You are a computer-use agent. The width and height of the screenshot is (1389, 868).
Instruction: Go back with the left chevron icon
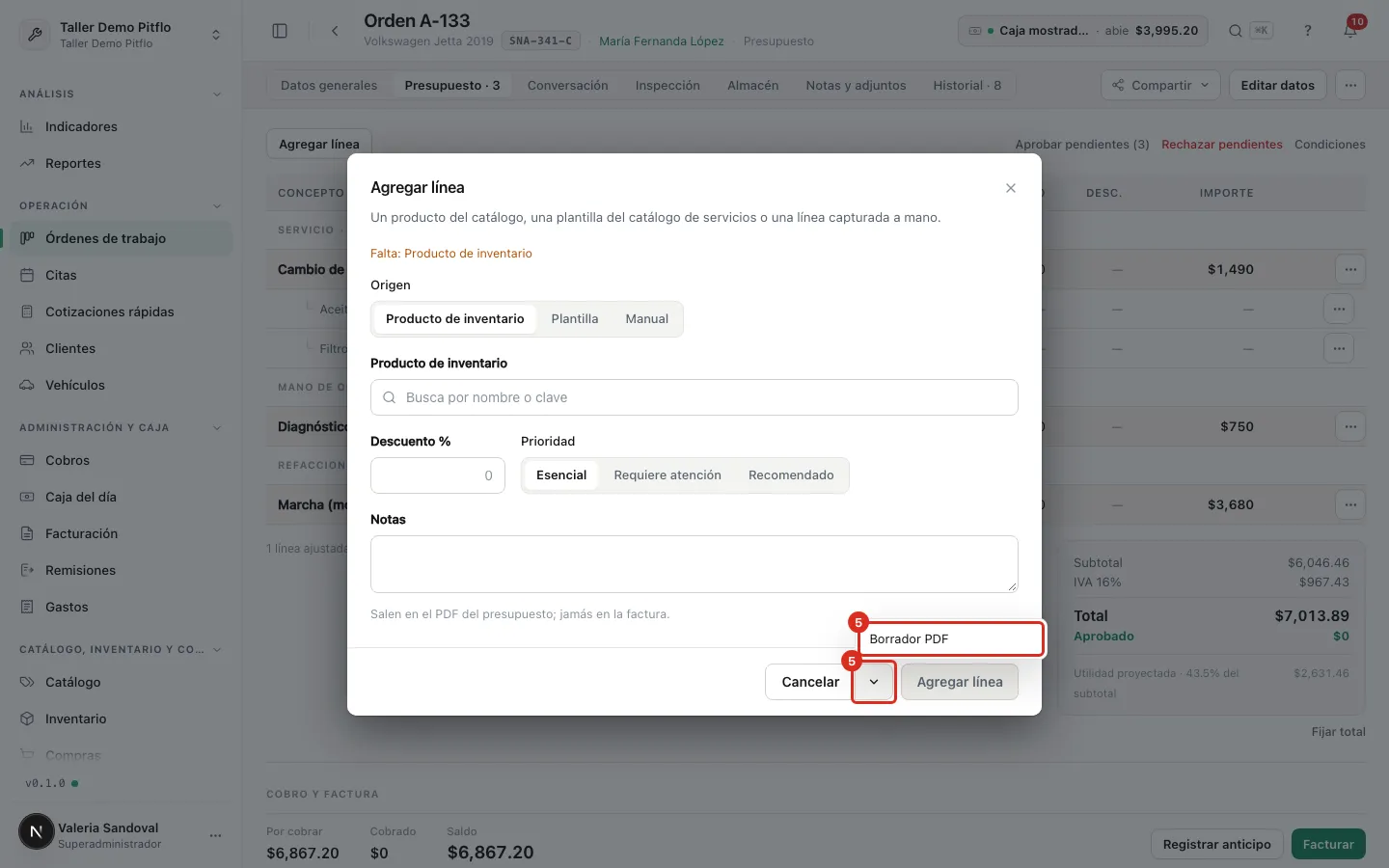pyautogui.click(x=335, y=31)
